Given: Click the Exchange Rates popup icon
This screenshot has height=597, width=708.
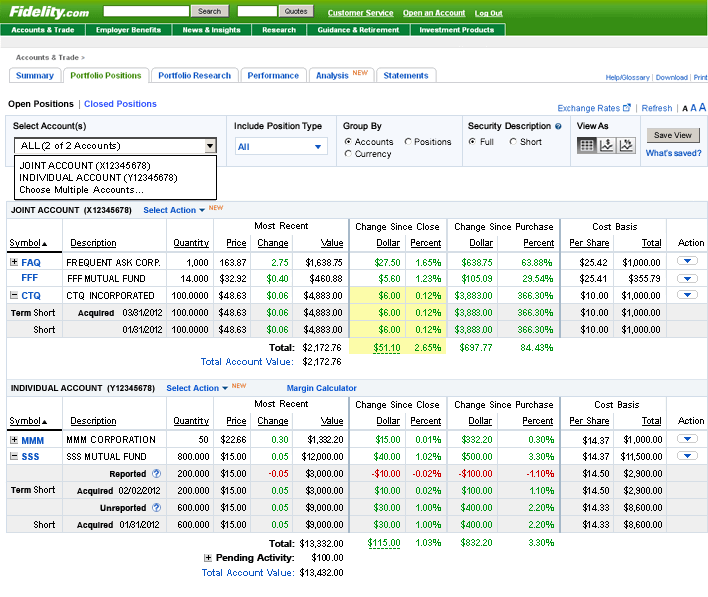Looking at the screenshot, I should point(628,108).
